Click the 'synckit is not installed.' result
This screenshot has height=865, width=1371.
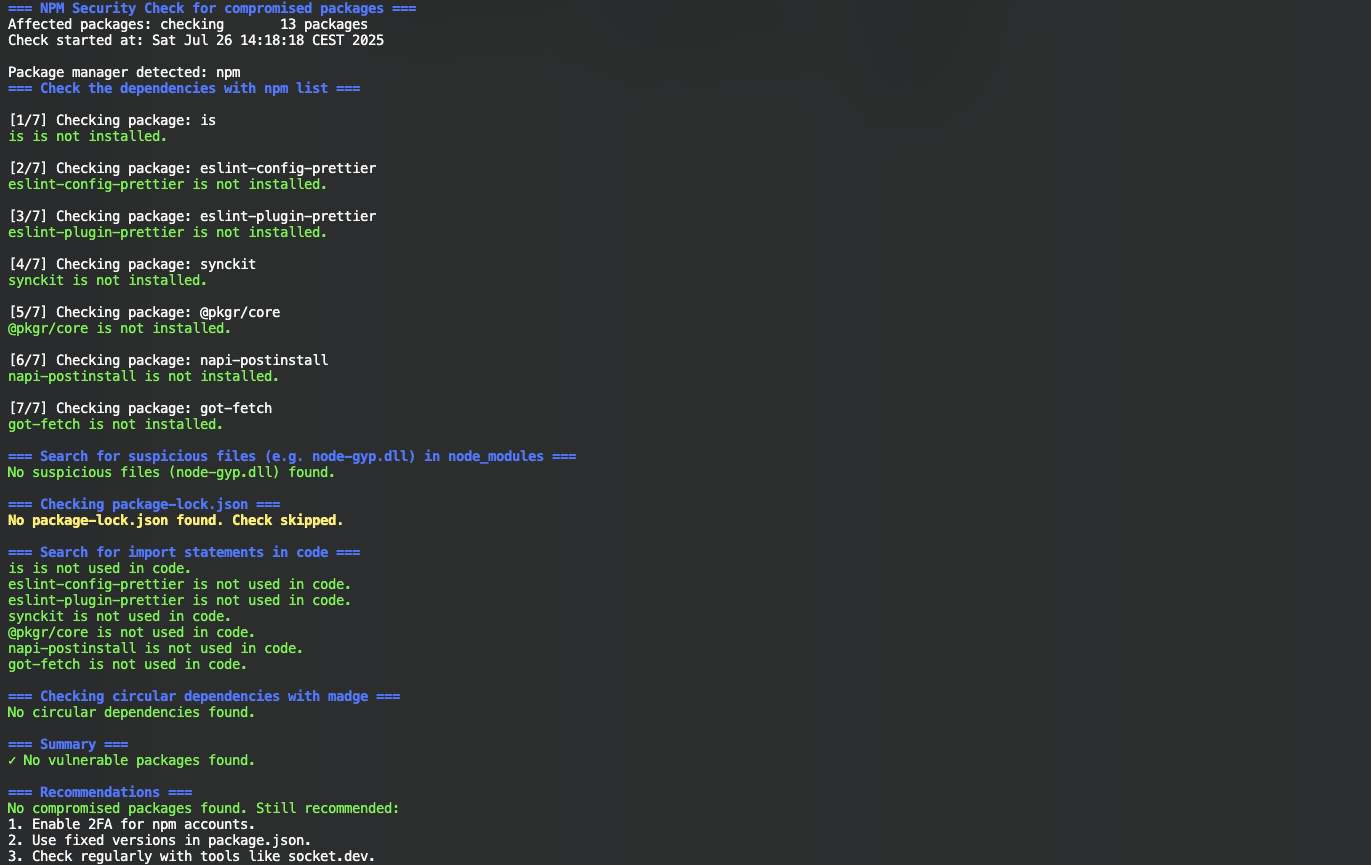[x=108, y=280]
